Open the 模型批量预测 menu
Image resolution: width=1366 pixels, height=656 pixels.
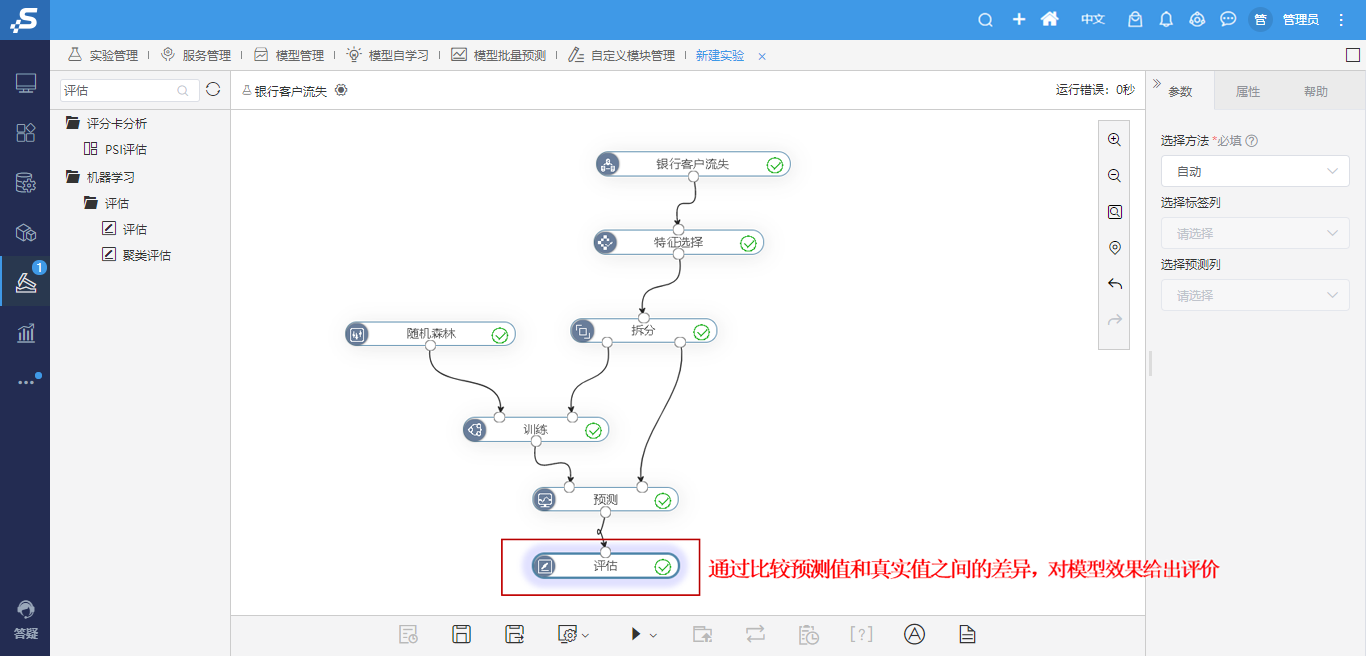(499, 55)
